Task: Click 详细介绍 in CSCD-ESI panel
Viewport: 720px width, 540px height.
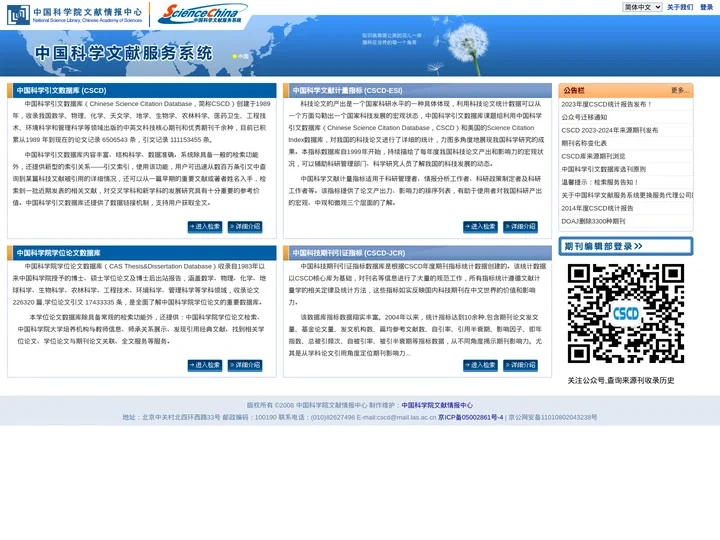Action: click(x=520, y=226)
